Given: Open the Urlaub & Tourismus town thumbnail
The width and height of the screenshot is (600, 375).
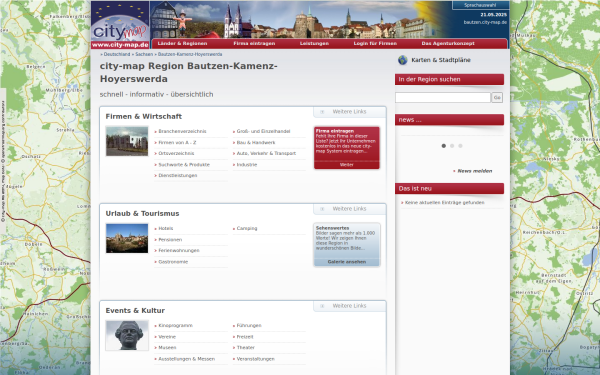Looking at the screenshot, I should [127, 238].
